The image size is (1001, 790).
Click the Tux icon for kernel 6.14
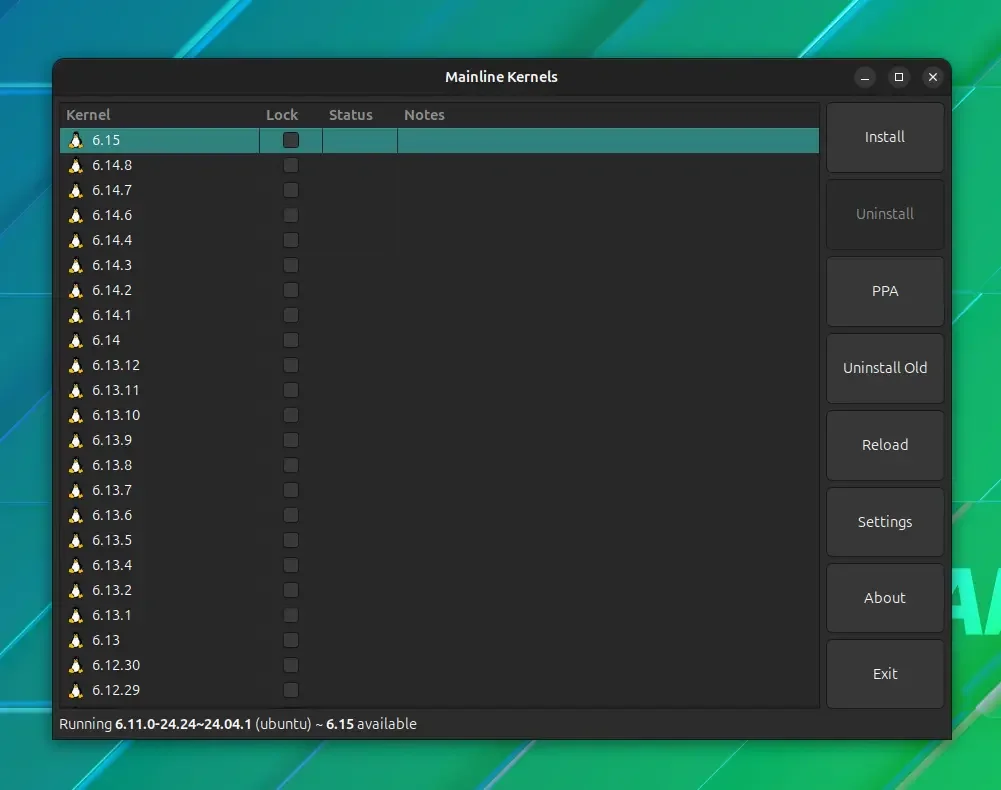[76, 340]
